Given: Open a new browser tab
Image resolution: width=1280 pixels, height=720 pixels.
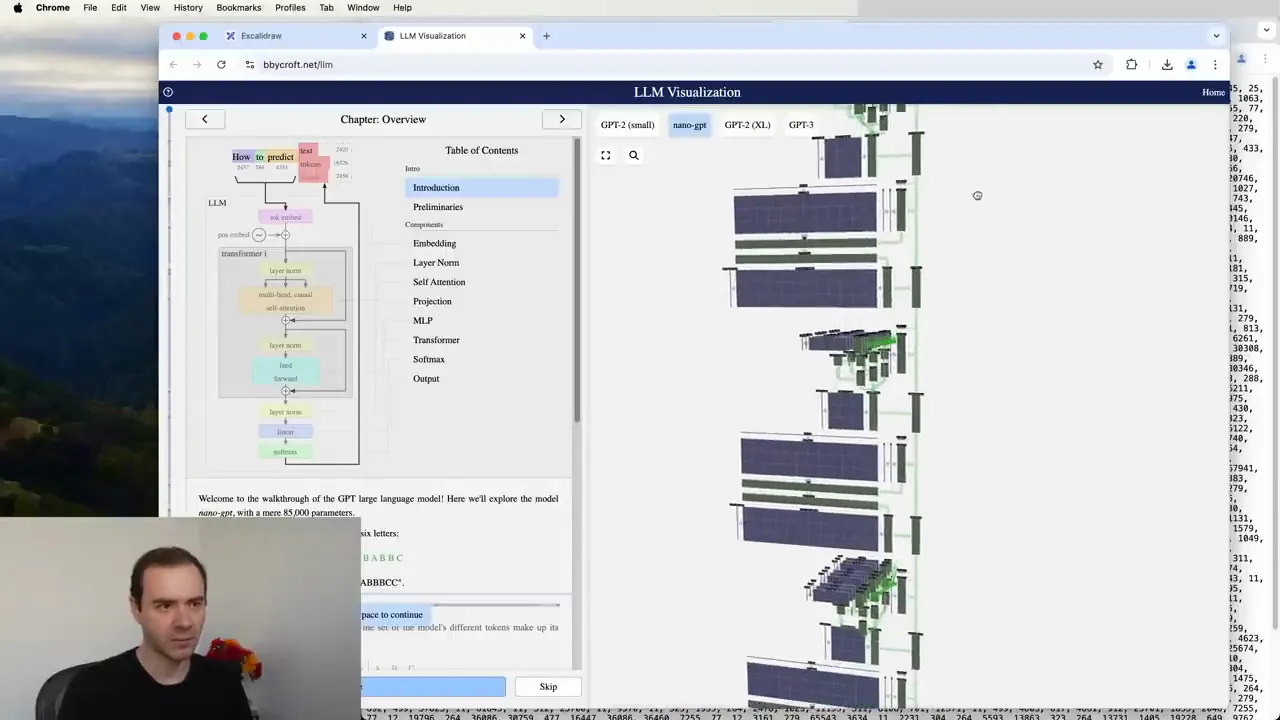Looking at the screenshot, I should tap(546, 36).
